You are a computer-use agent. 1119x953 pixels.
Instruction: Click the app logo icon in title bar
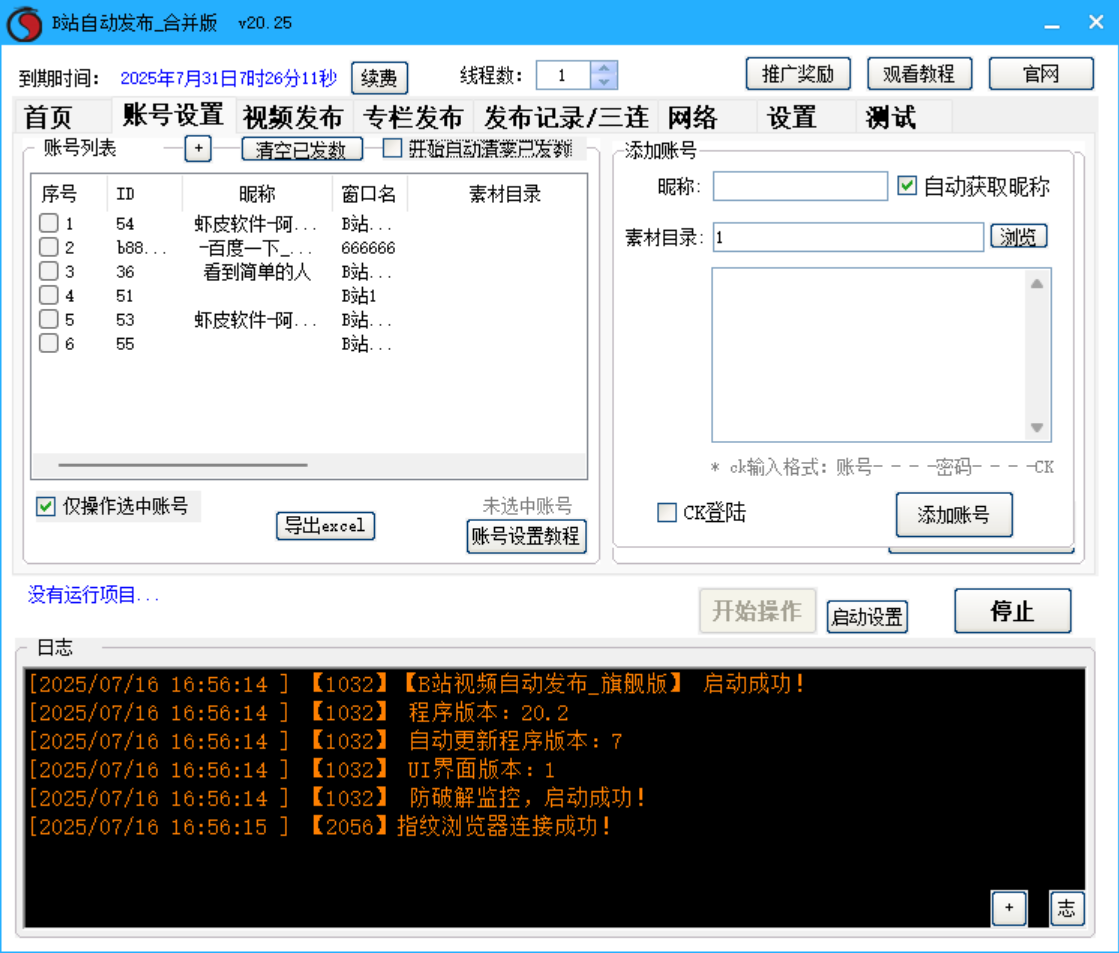point(24,24)
